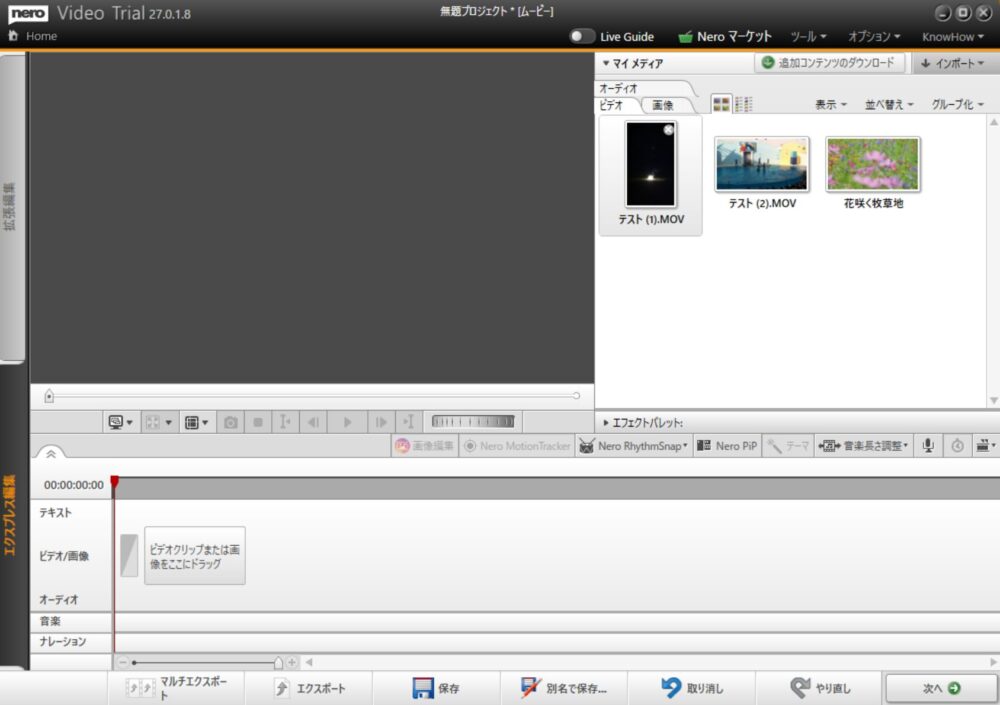Click 別名で保存... button

click(x=564, y=688)
